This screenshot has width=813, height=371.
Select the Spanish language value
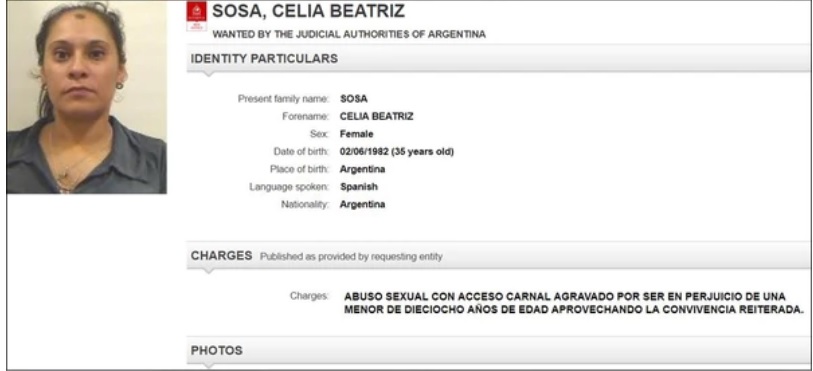pos(359,187)
